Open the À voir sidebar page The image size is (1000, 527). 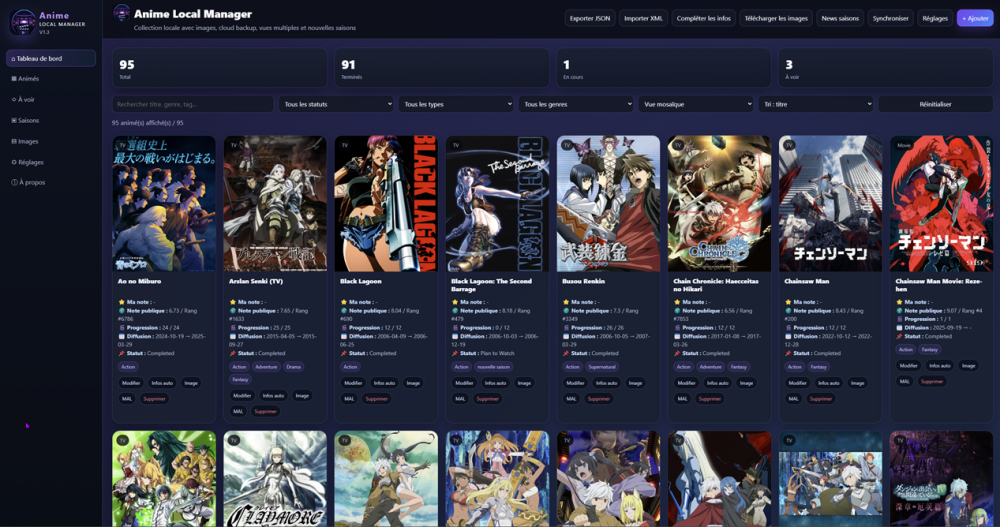(x=51, y=100)
